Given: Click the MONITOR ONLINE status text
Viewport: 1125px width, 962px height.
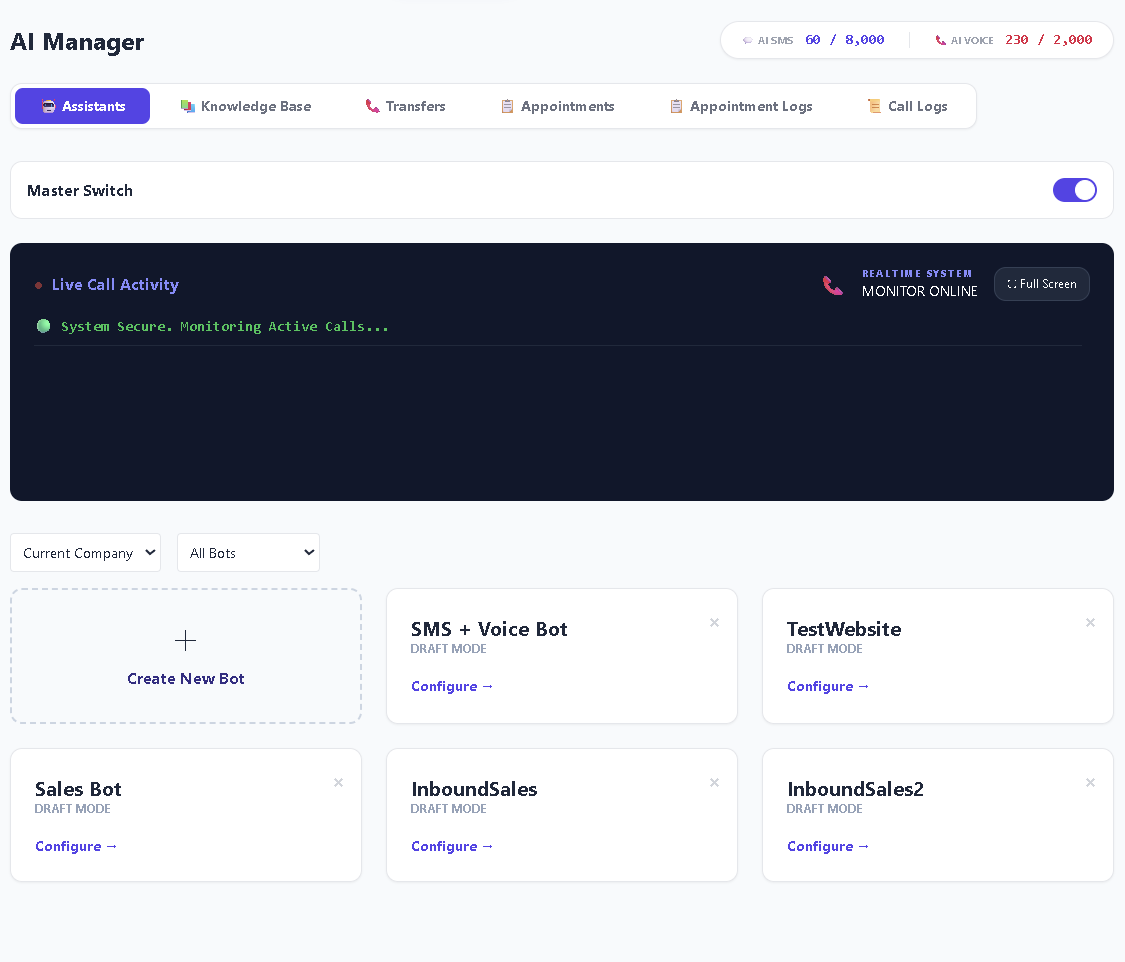Looking at the screenshot, I should 919,291.
